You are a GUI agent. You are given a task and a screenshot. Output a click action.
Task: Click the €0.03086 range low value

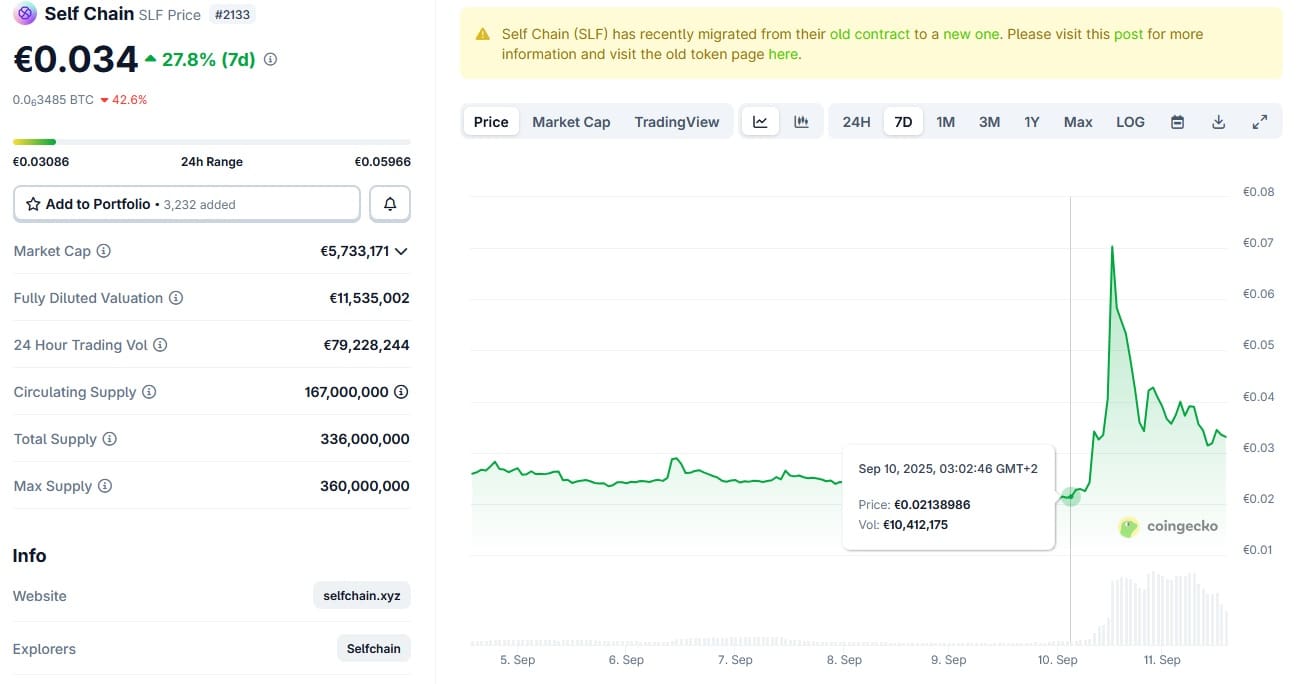[x=41, y=162]
